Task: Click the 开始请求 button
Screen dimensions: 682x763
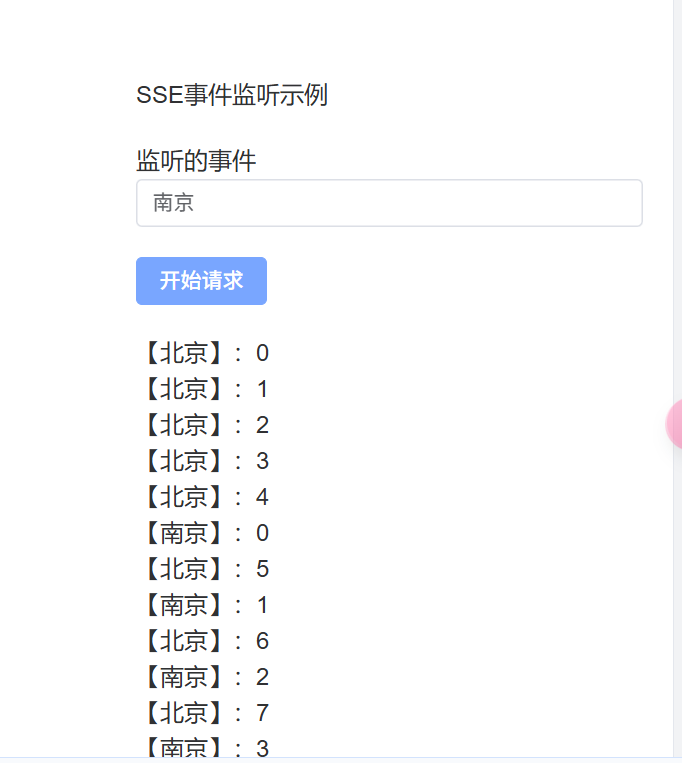Action: [201, 281]
